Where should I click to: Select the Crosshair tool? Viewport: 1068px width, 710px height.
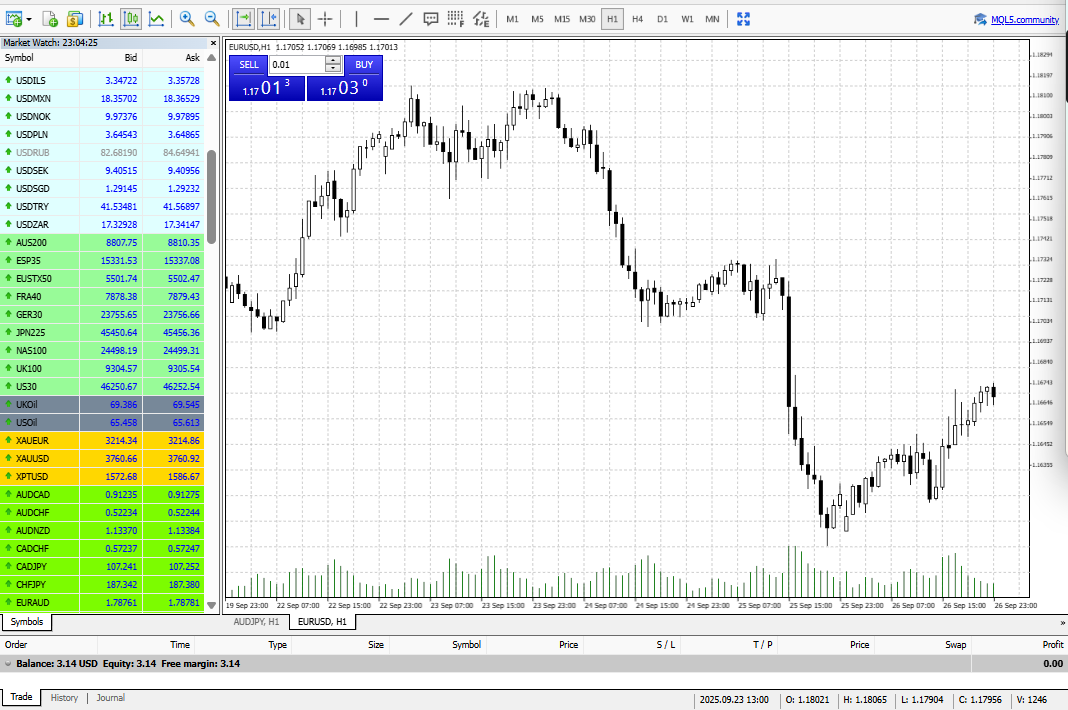[x=326, y=19]
